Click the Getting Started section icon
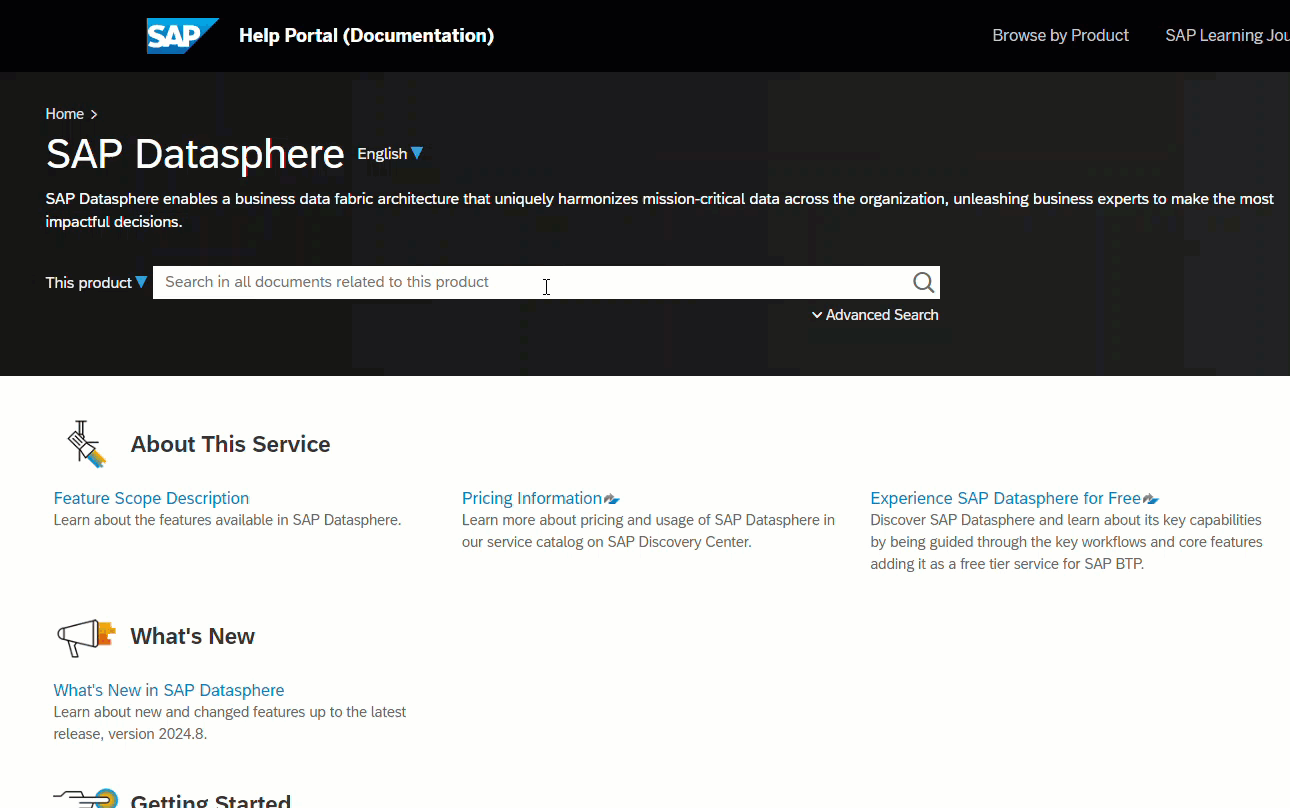 pyautogui.click(x=85, y=798)
